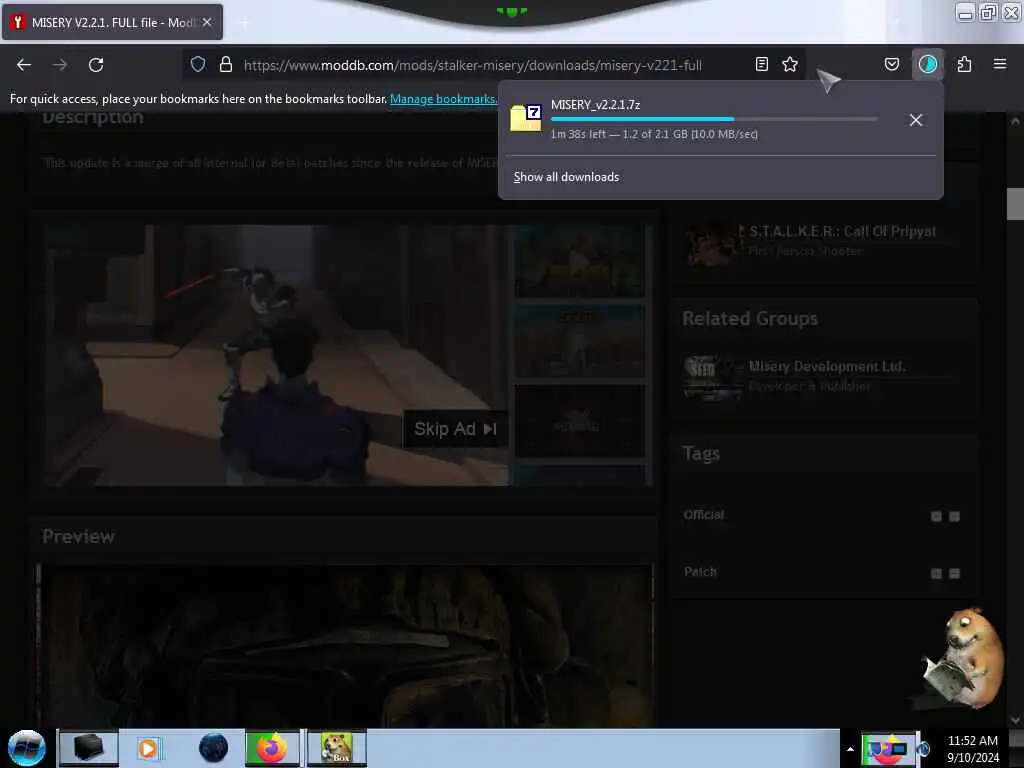Click first small icon in Patch tag row

point(936,573)
